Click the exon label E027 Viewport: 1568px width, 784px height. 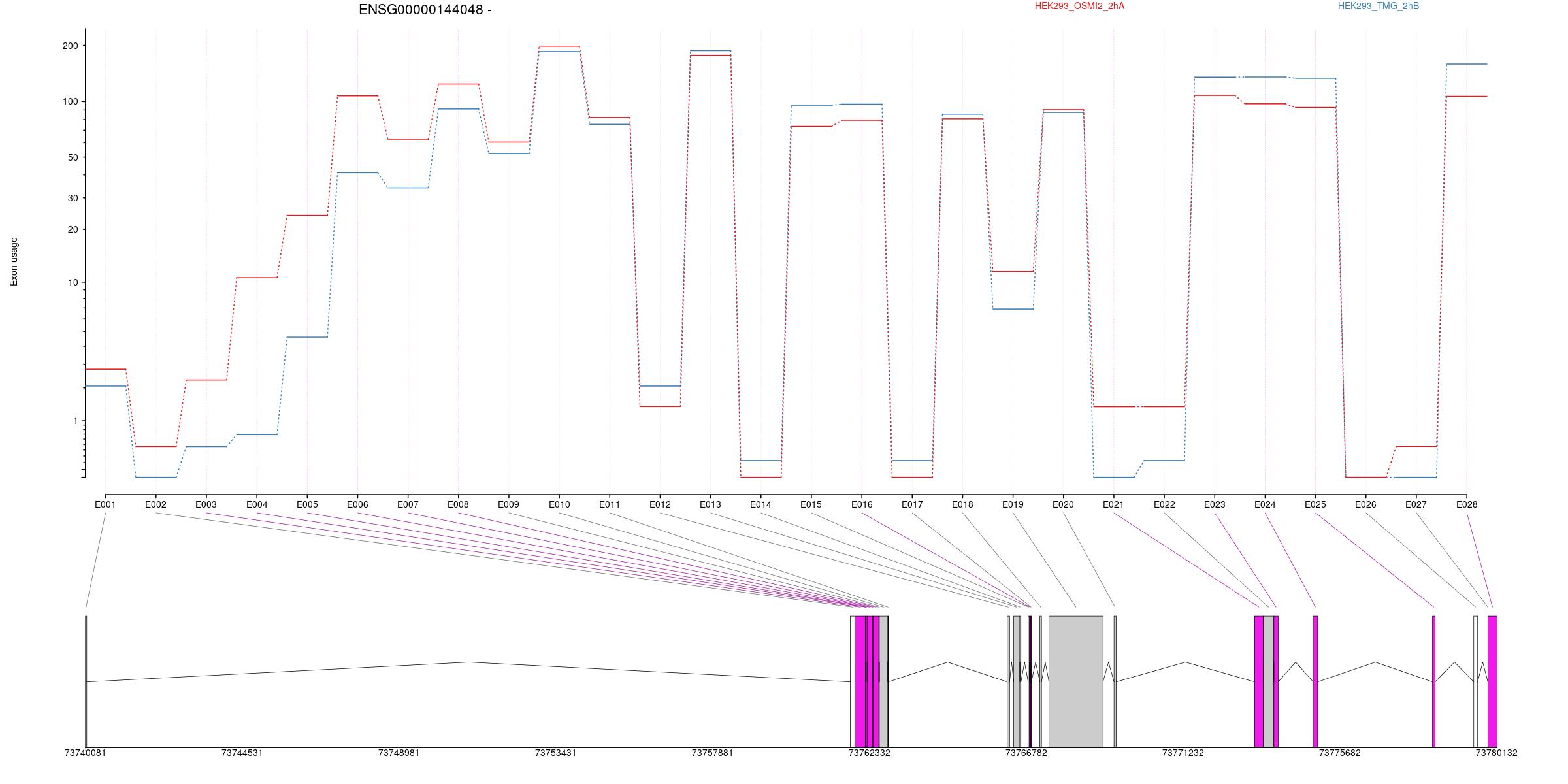(x=1416, y=504)
